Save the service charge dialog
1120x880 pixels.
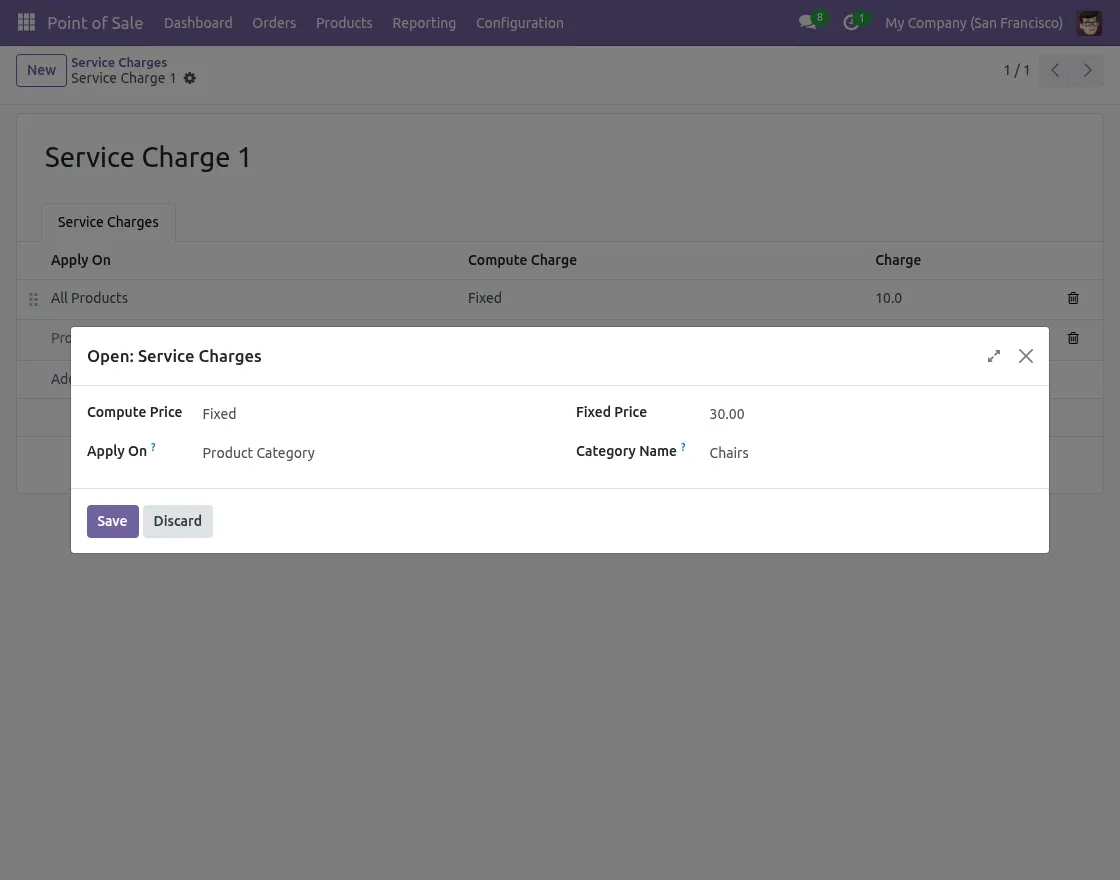tap(112, 521)
